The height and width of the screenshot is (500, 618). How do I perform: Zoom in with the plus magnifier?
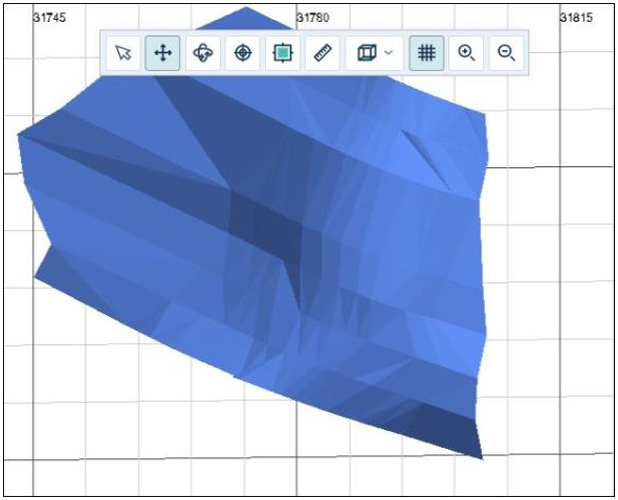[466, 54]
